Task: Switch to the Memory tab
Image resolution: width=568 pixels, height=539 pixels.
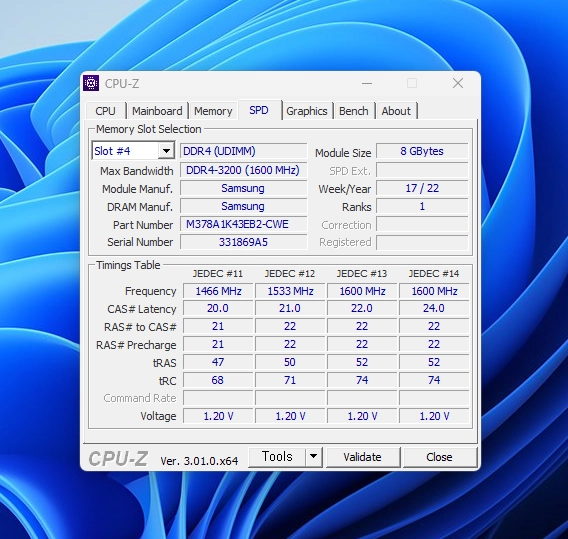Action: tap(213, 111)
